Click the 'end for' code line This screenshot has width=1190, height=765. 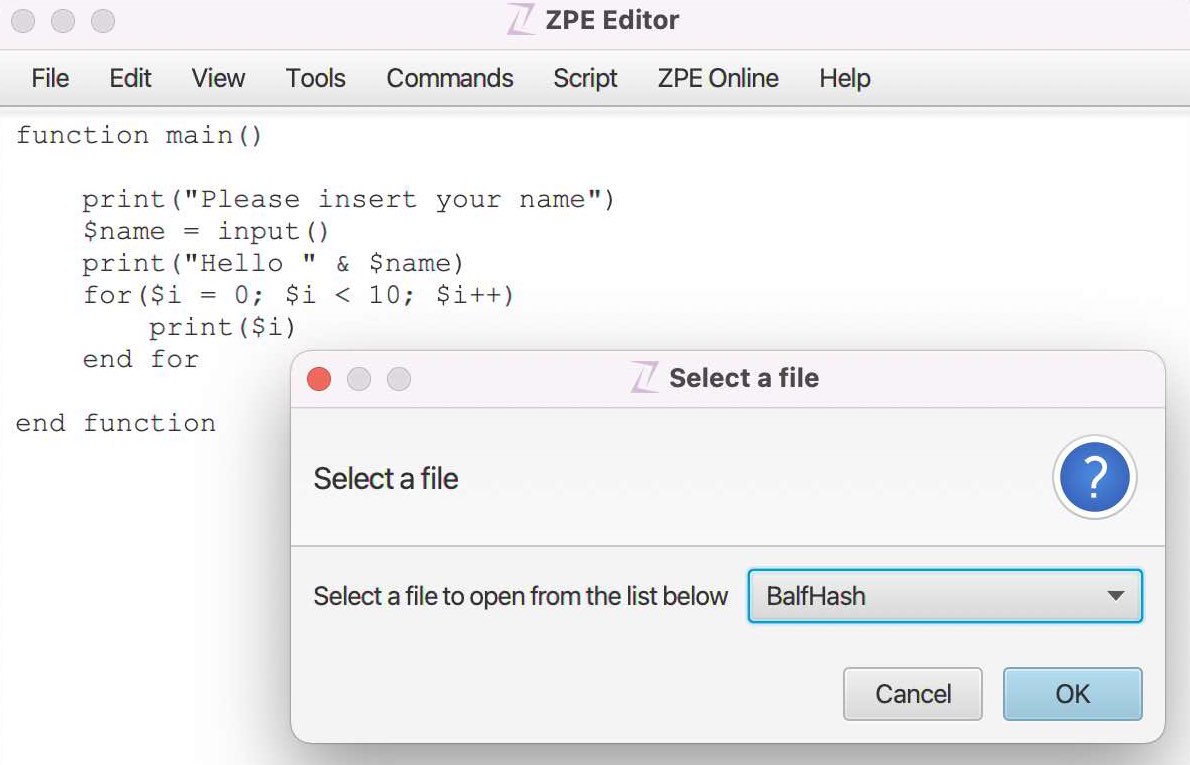coord(140,359)
